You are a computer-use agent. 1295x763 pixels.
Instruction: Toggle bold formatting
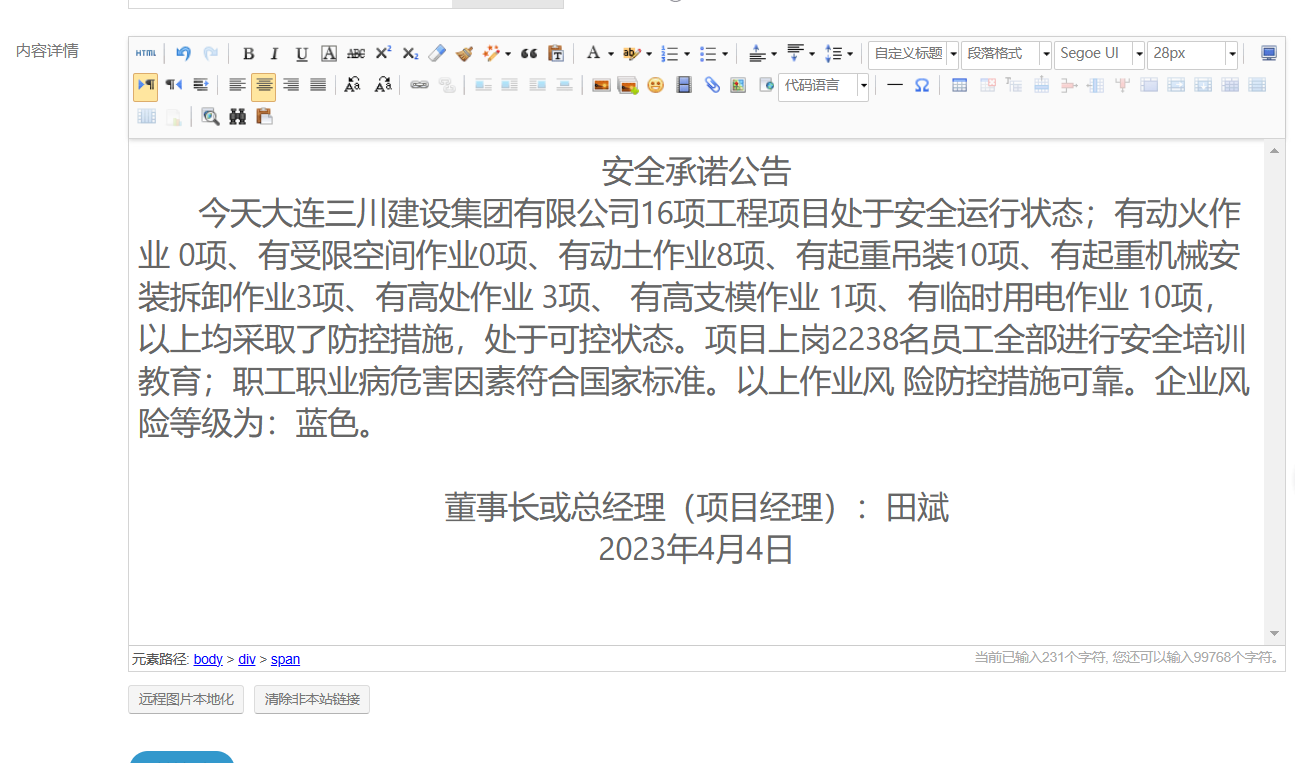[x=248, y=53]
